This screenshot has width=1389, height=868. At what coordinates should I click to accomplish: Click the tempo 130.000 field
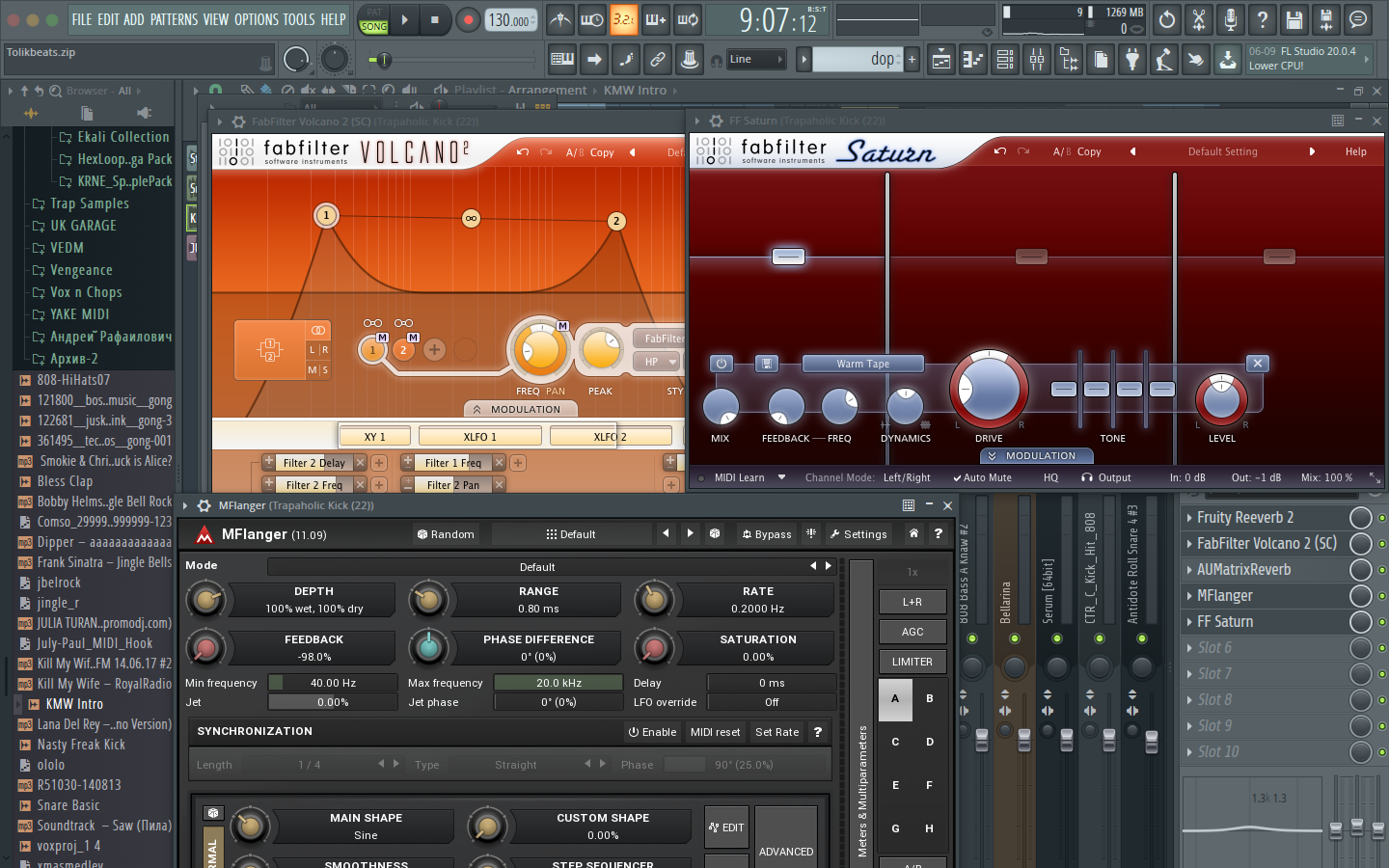[x=510, y=20]
